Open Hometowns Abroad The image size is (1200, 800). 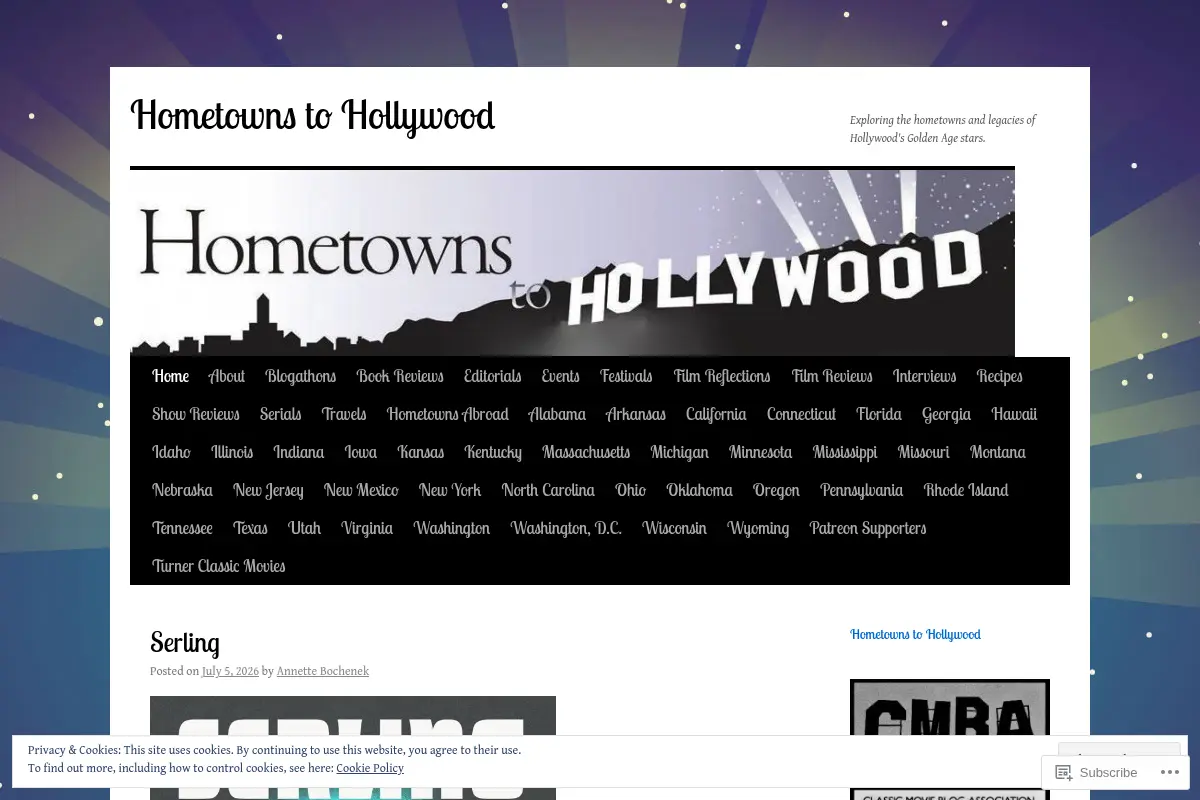448,414
